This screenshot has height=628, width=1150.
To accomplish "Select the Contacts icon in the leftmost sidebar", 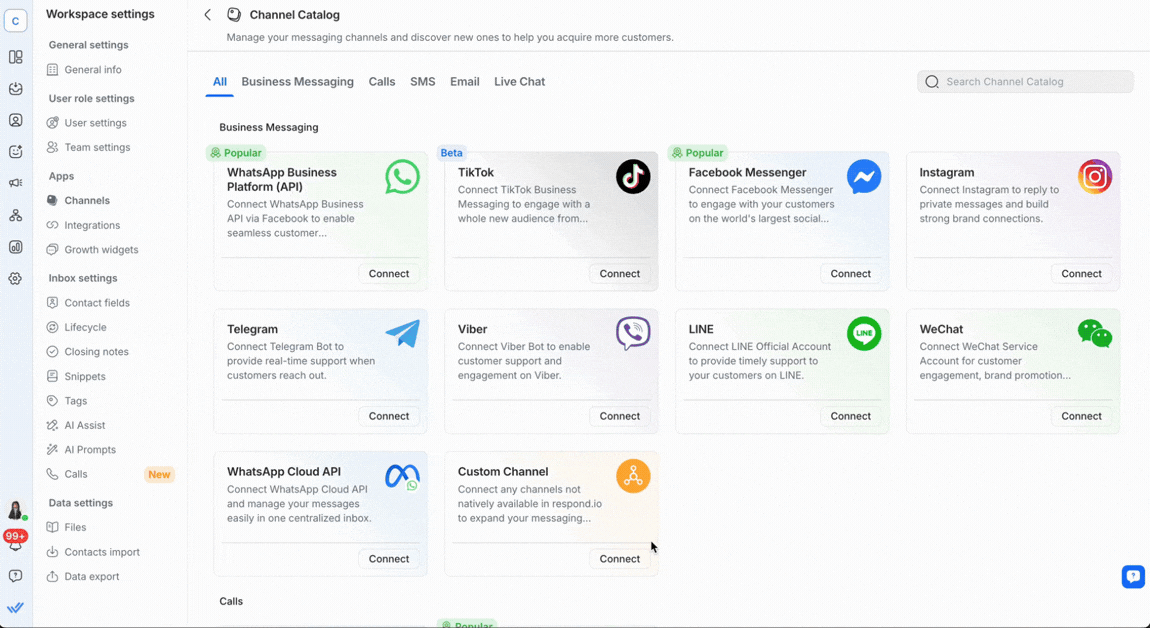I will pyautogui.click(x=15, y=120).
